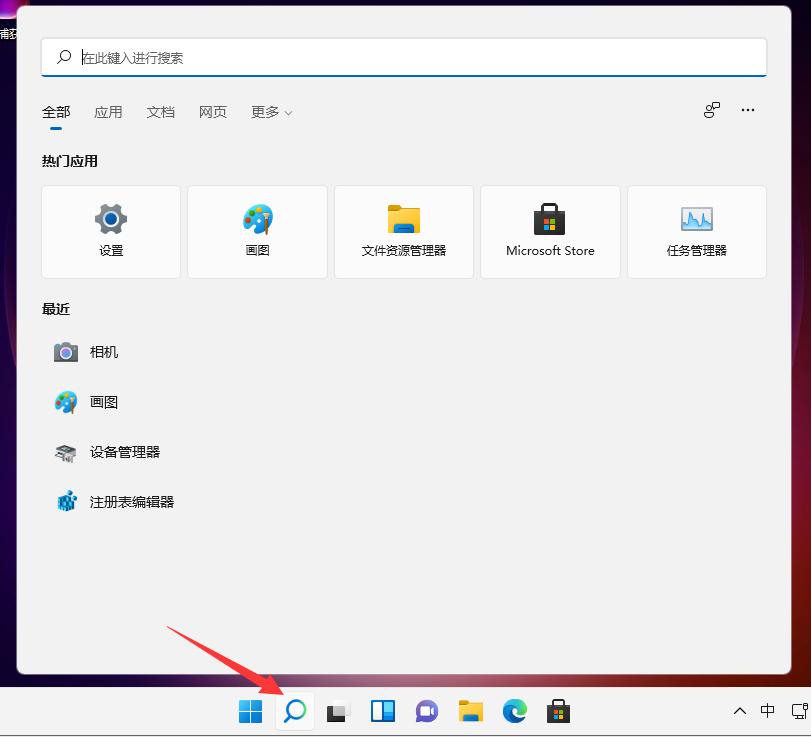Open 设置 from 热门应用
The image size is (811, 737).
tap(110, 231)
